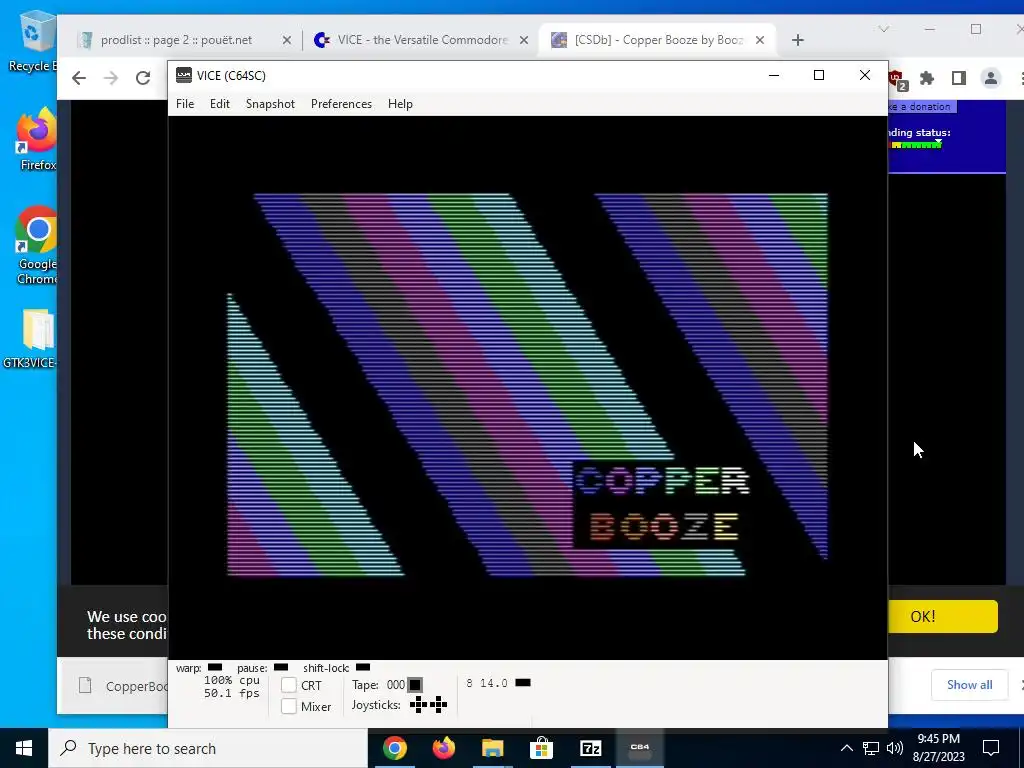1024x768 pixels.
Task: Click the Copper Booze emulator screen
Action: coord(528,387)
